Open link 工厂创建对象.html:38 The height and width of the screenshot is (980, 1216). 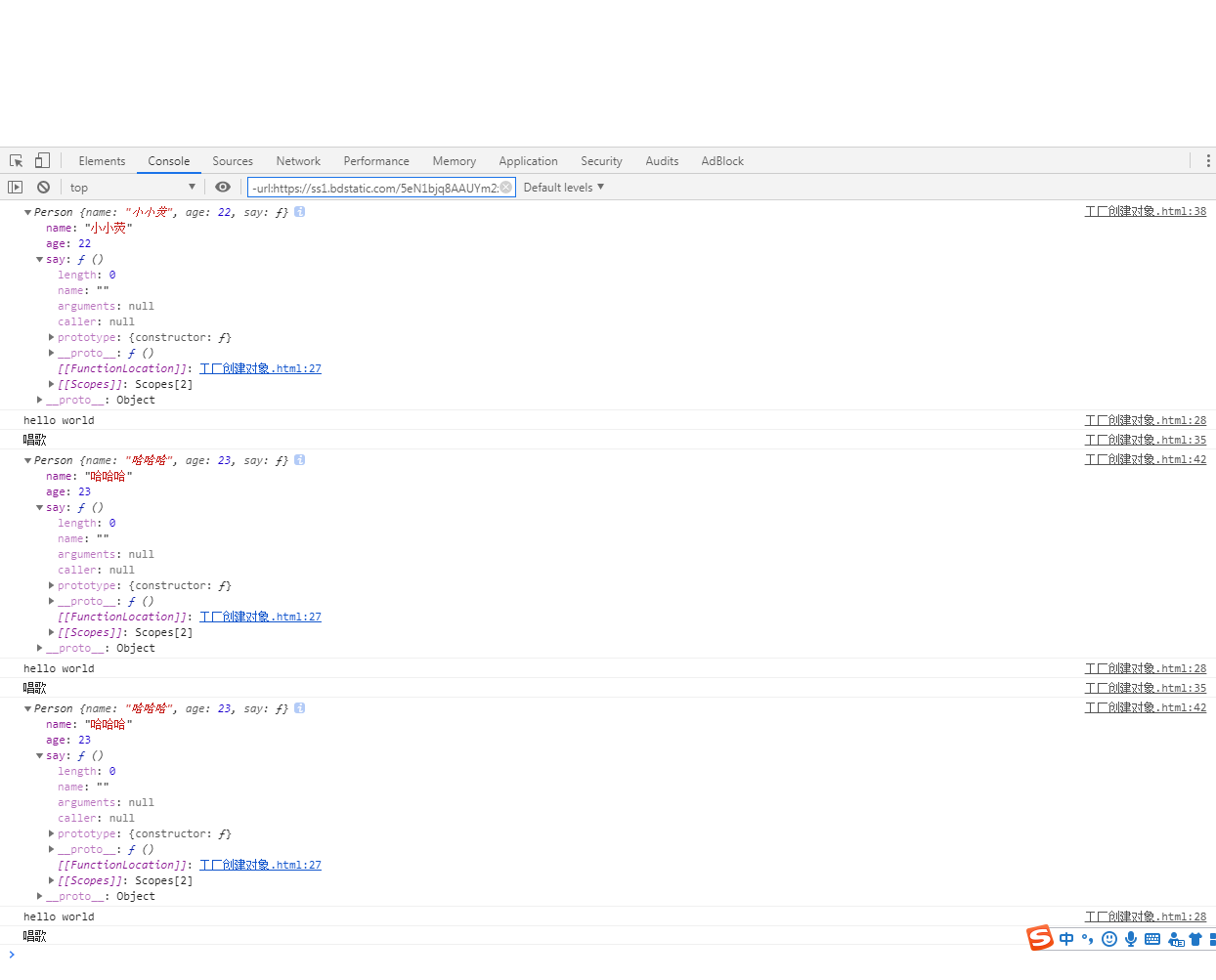(1146, 211)
